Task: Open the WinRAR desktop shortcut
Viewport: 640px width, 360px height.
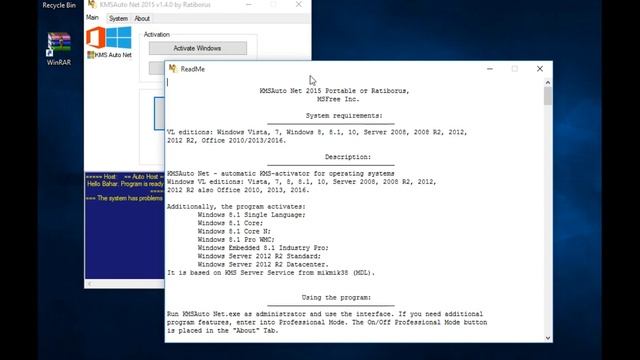Action: 59,48
